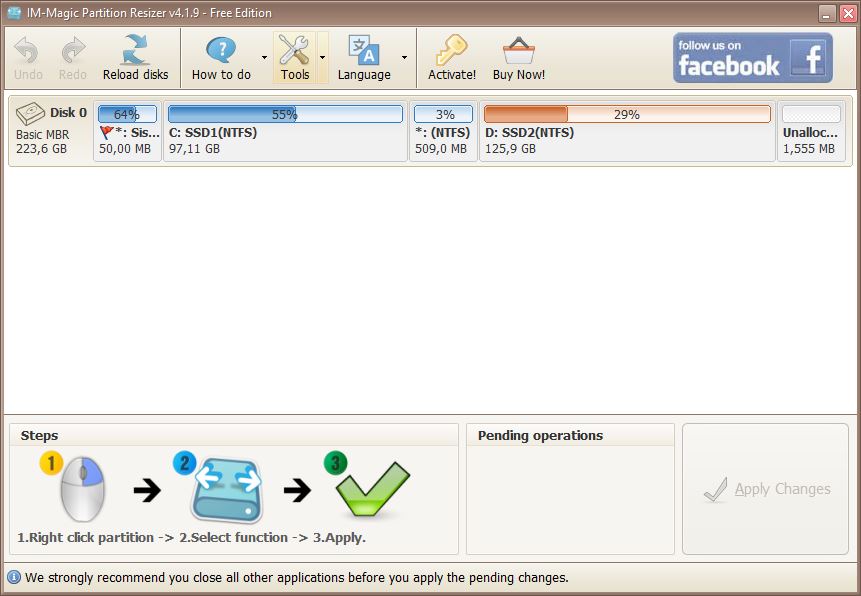This screenshot has height=596, width=861.
Task: Click the Apply Changes button
Action: (765, 489)
